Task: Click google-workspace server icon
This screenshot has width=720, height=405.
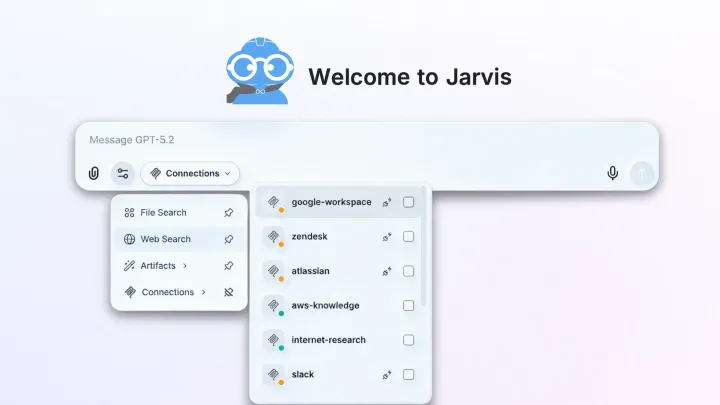Action: point(274,202)
